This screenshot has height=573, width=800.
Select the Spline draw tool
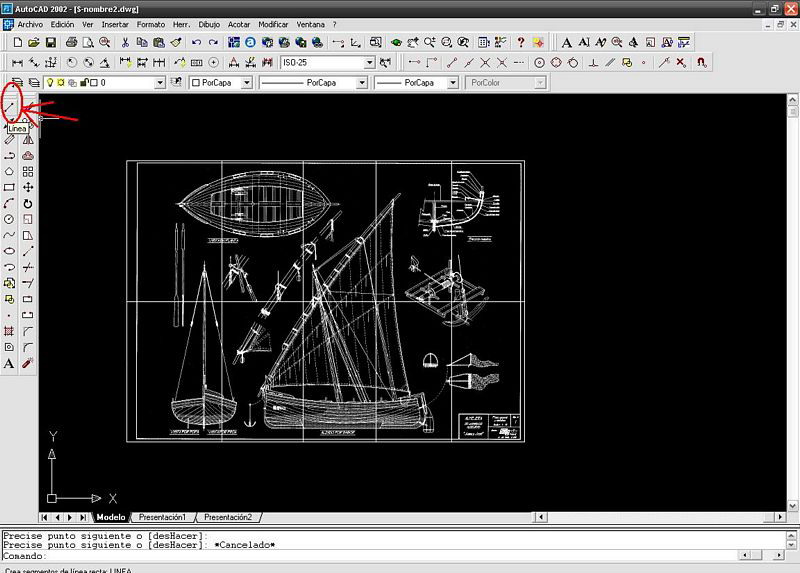9,235
